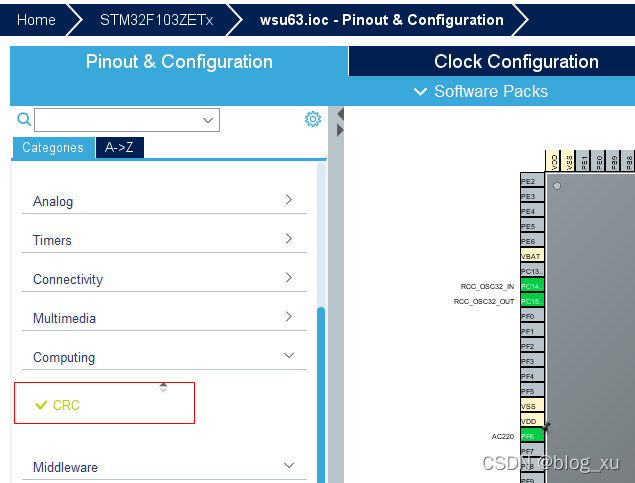The height and width of the screenshot is (483, 635).
Task: Click the PE1 pin in top row
Action: click(x=584, y=161)
